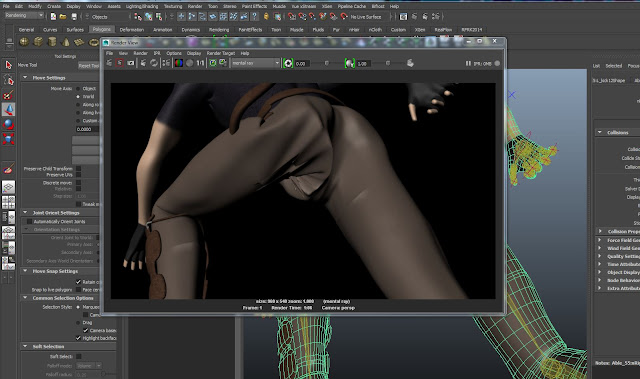Expand the Quality Settings section
The image size is (640, 379).
(x=600, y=256)
